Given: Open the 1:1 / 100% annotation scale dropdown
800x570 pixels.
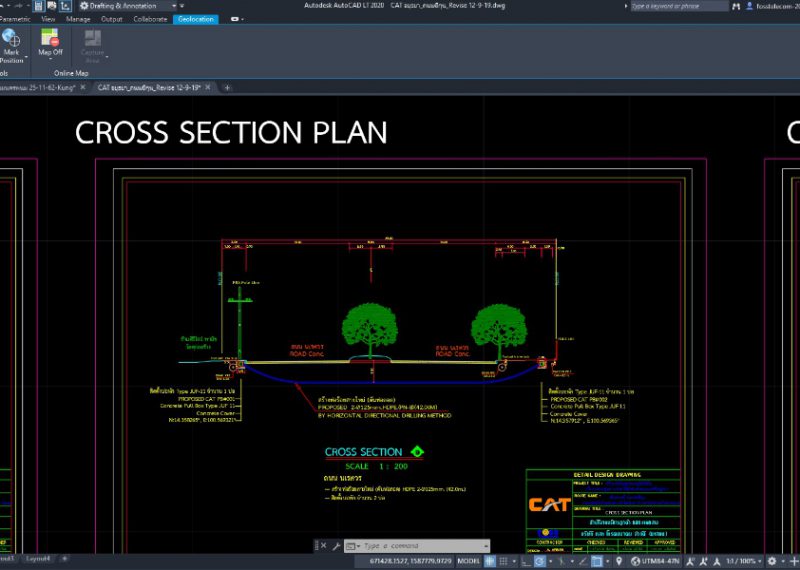Looking at the screenshot, I should pyautogui.click(x=744, y=561).
